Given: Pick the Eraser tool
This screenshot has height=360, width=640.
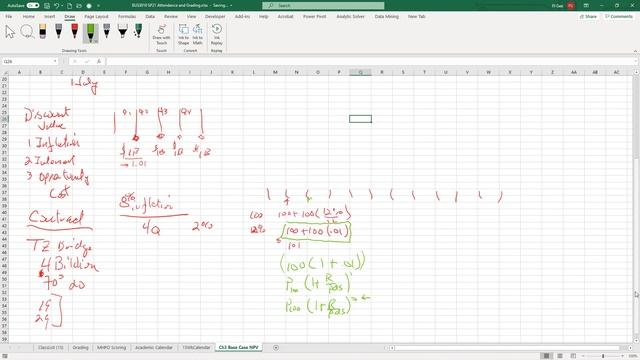Looking at the screenshot, I should (x=43, y=31).
